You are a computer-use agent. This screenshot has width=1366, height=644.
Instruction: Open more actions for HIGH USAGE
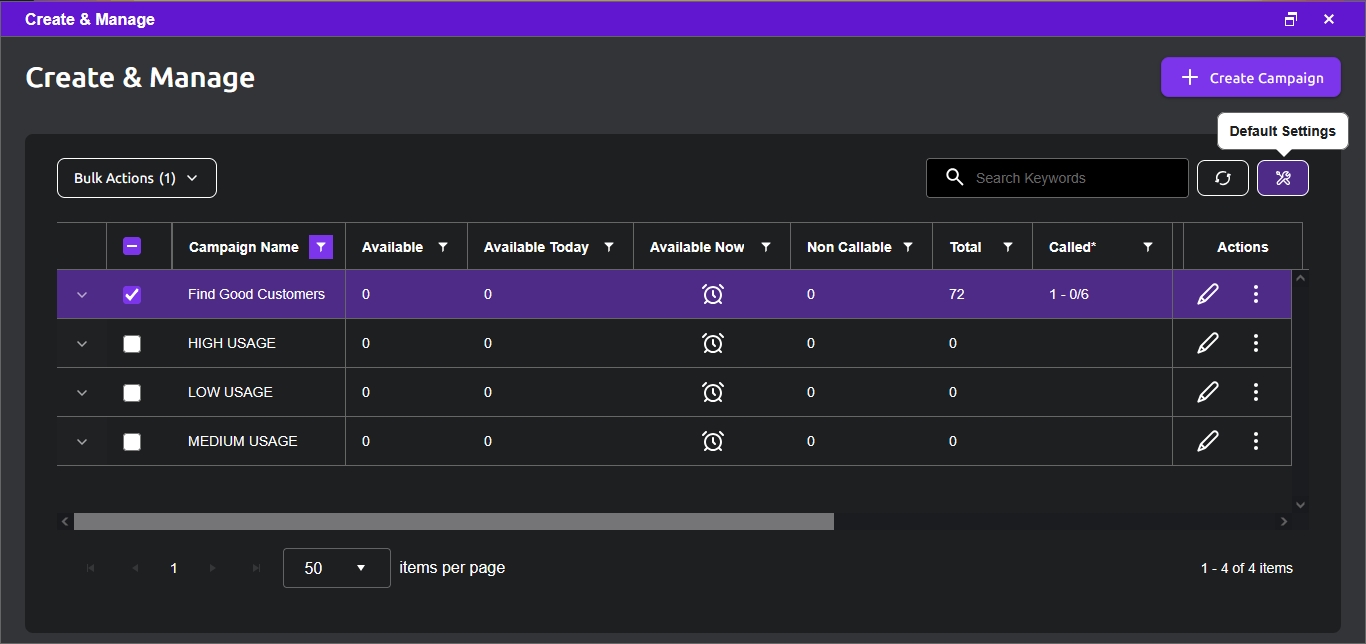click(1256, 343)
